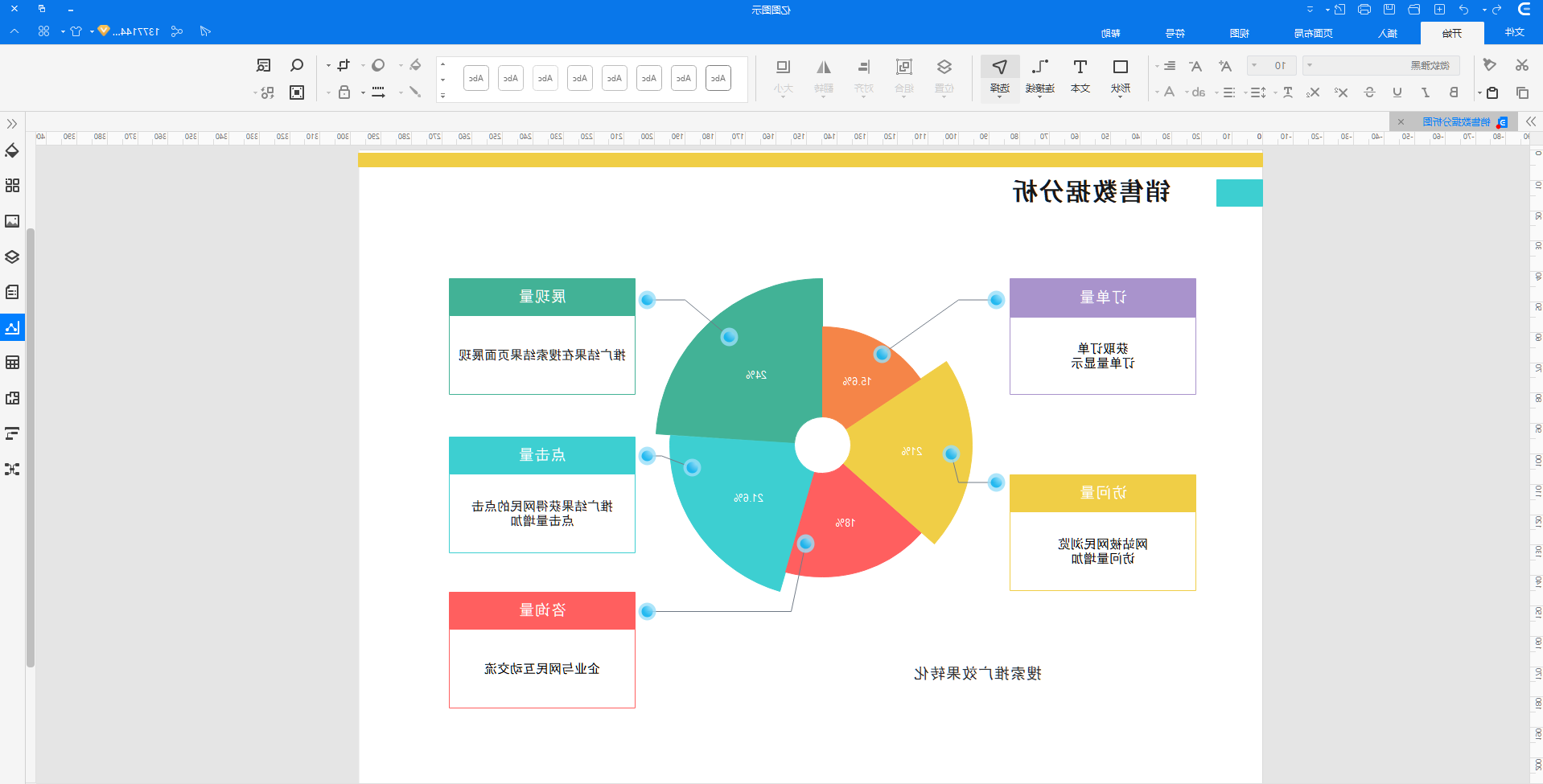Switch to the 插入 ribbon tab

[1388, 33]
